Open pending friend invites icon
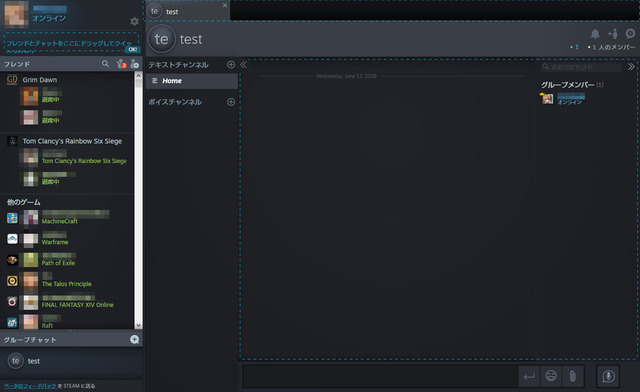 pos(121,64)
